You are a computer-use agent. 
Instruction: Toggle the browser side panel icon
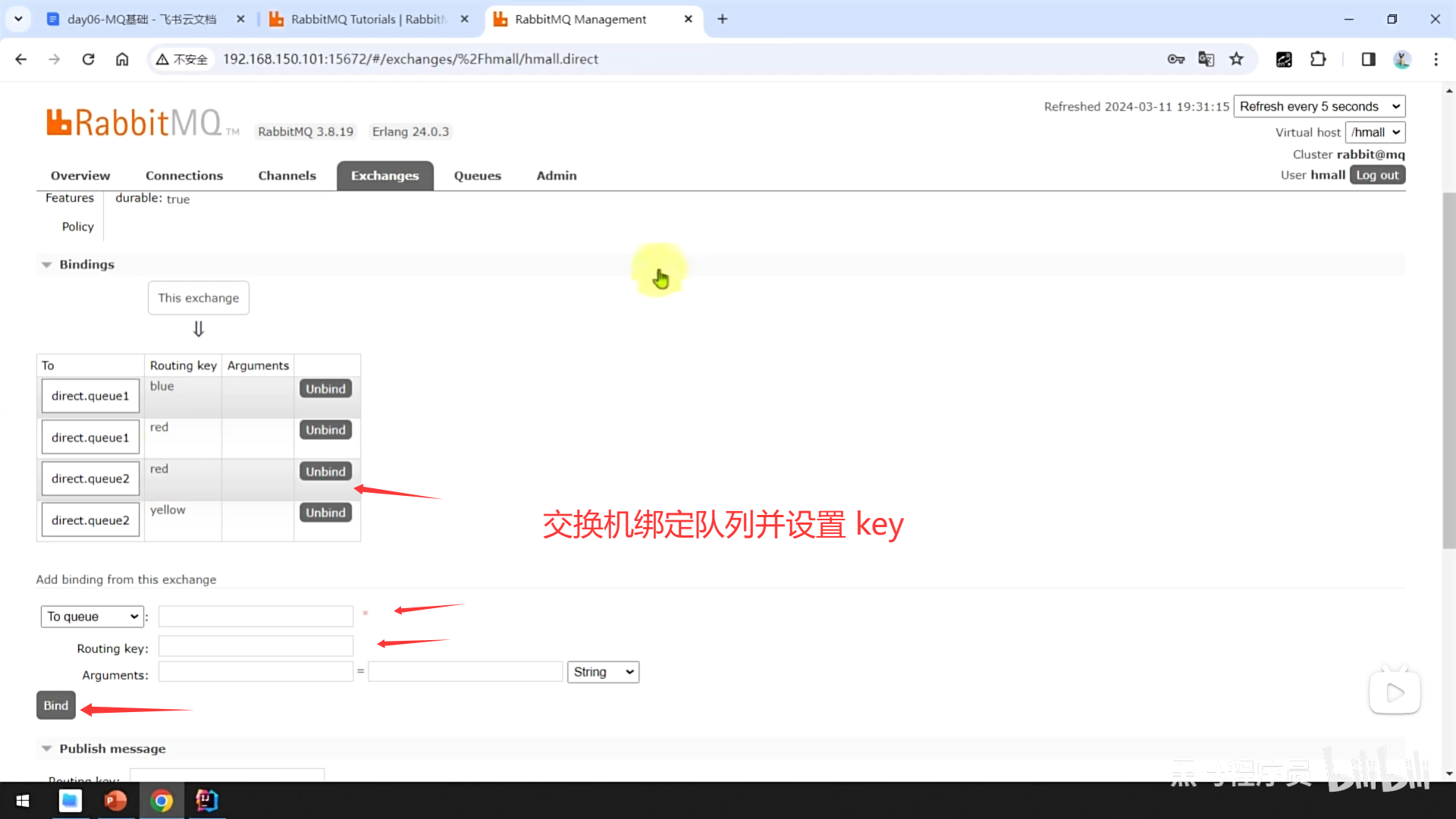[1368, 59]
